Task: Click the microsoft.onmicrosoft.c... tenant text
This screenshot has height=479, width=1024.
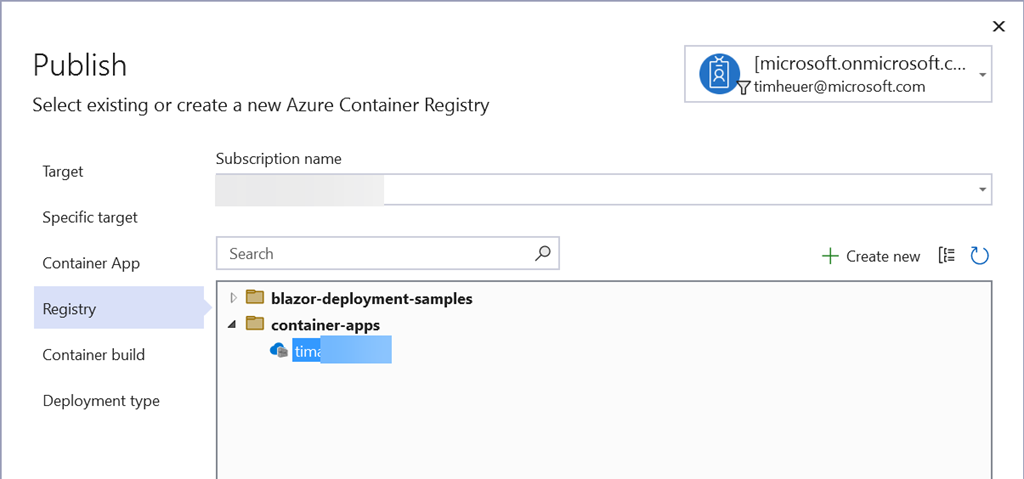Action: coord(861,63)
